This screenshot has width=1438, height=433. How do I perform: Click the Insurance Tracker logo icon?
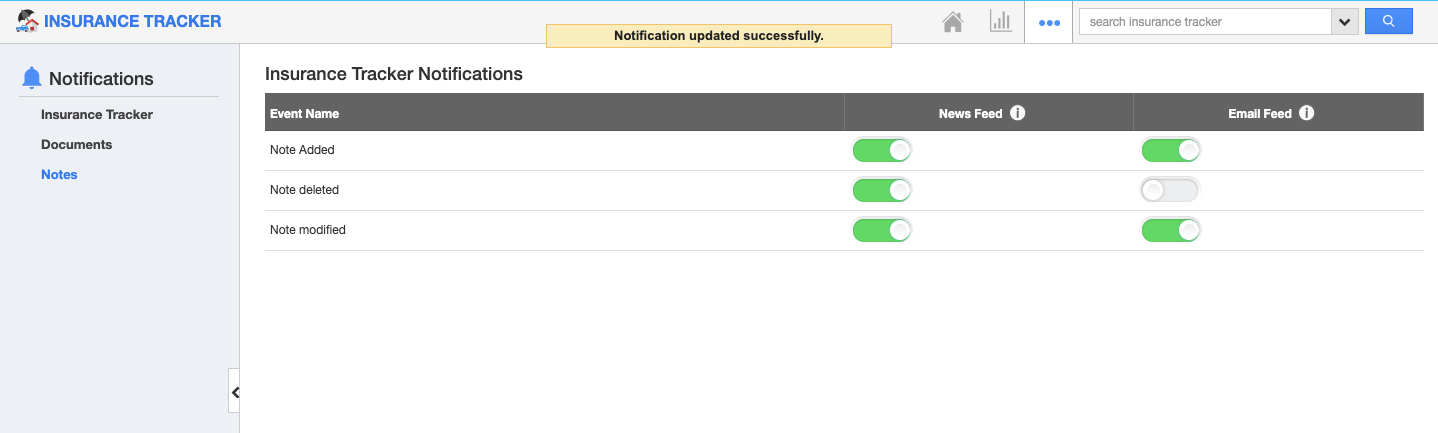(x=28, y=21)
